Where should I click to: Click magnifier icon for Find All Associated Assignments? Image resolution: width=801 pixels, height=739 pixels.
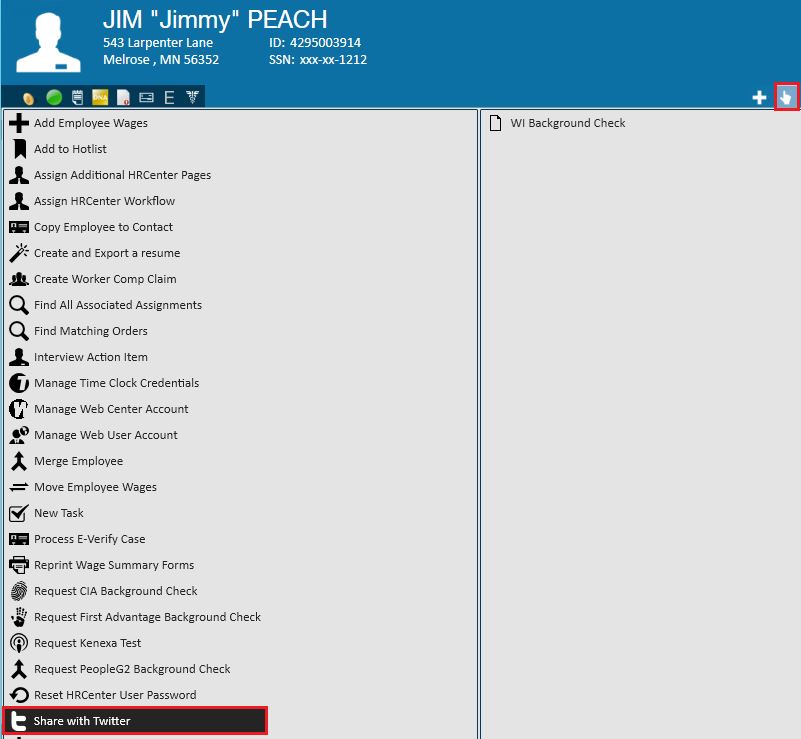tap(19, 305)
